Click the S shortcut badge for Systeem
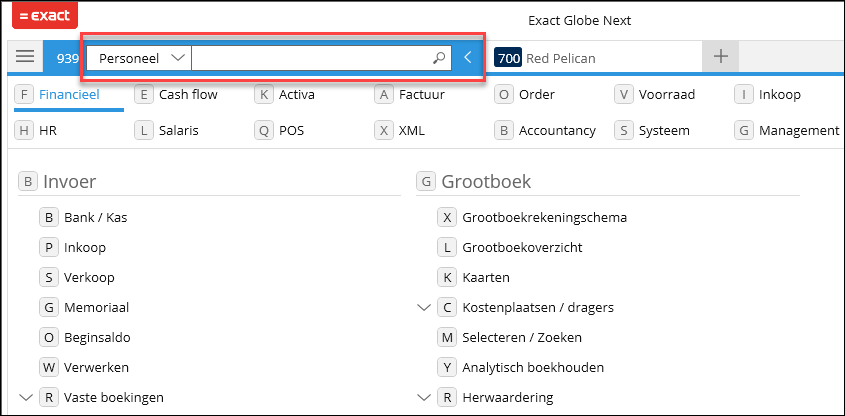This screenshot has height=416, width=845. pos(624,131)
